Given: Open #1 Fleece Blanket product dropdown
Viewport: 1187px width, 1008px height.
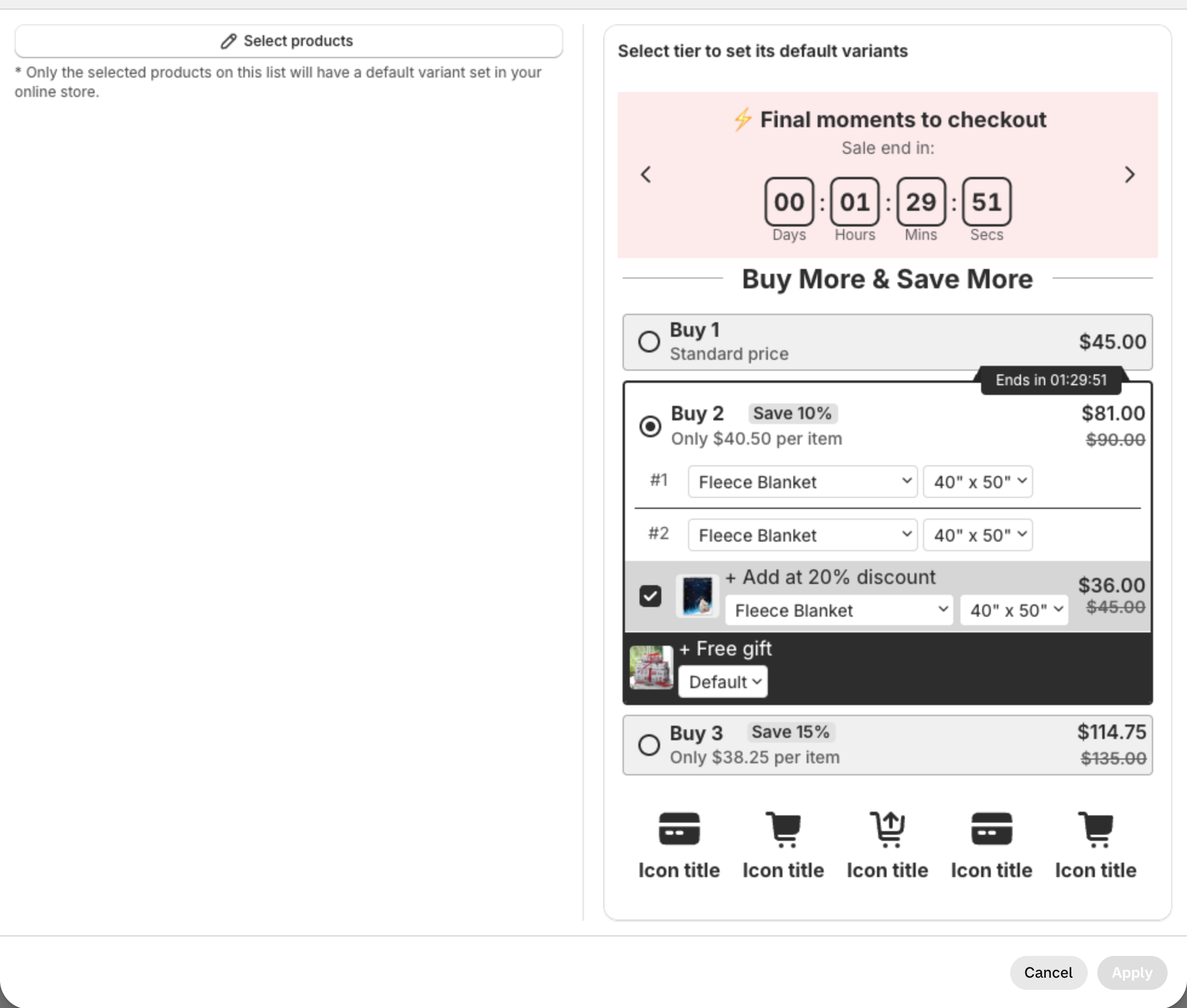Looking at the screenshot, I should [x=802, y=482].
